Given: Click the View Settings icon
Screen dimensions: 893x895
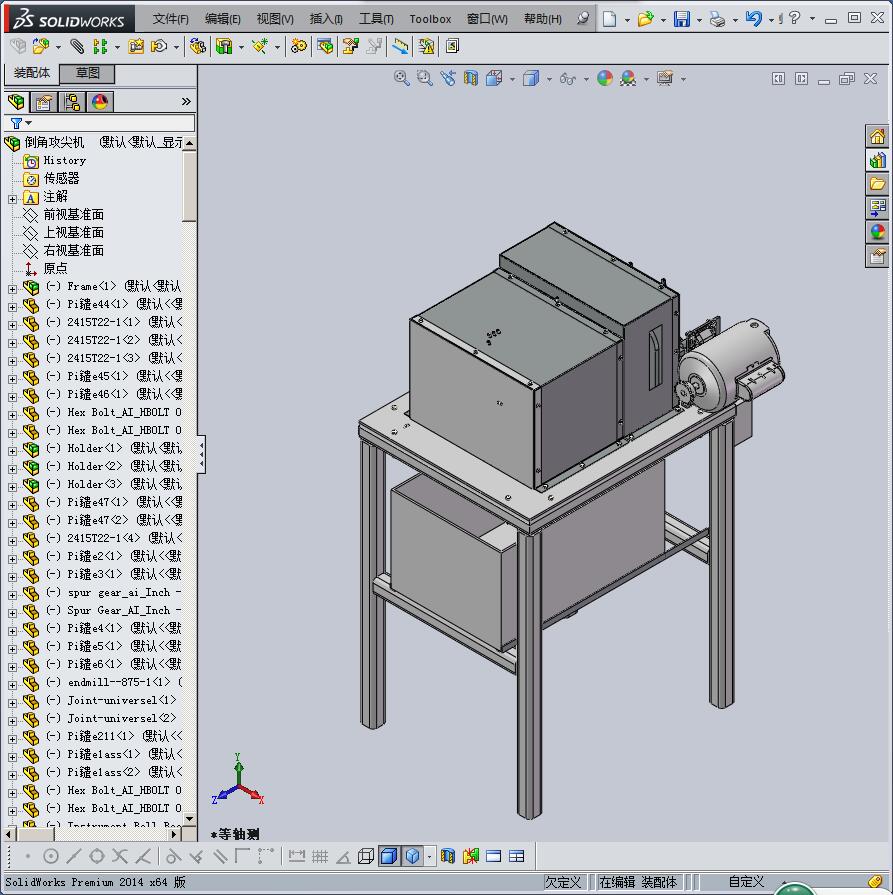Looking at the screenshot, I should [x=665, y=78].
